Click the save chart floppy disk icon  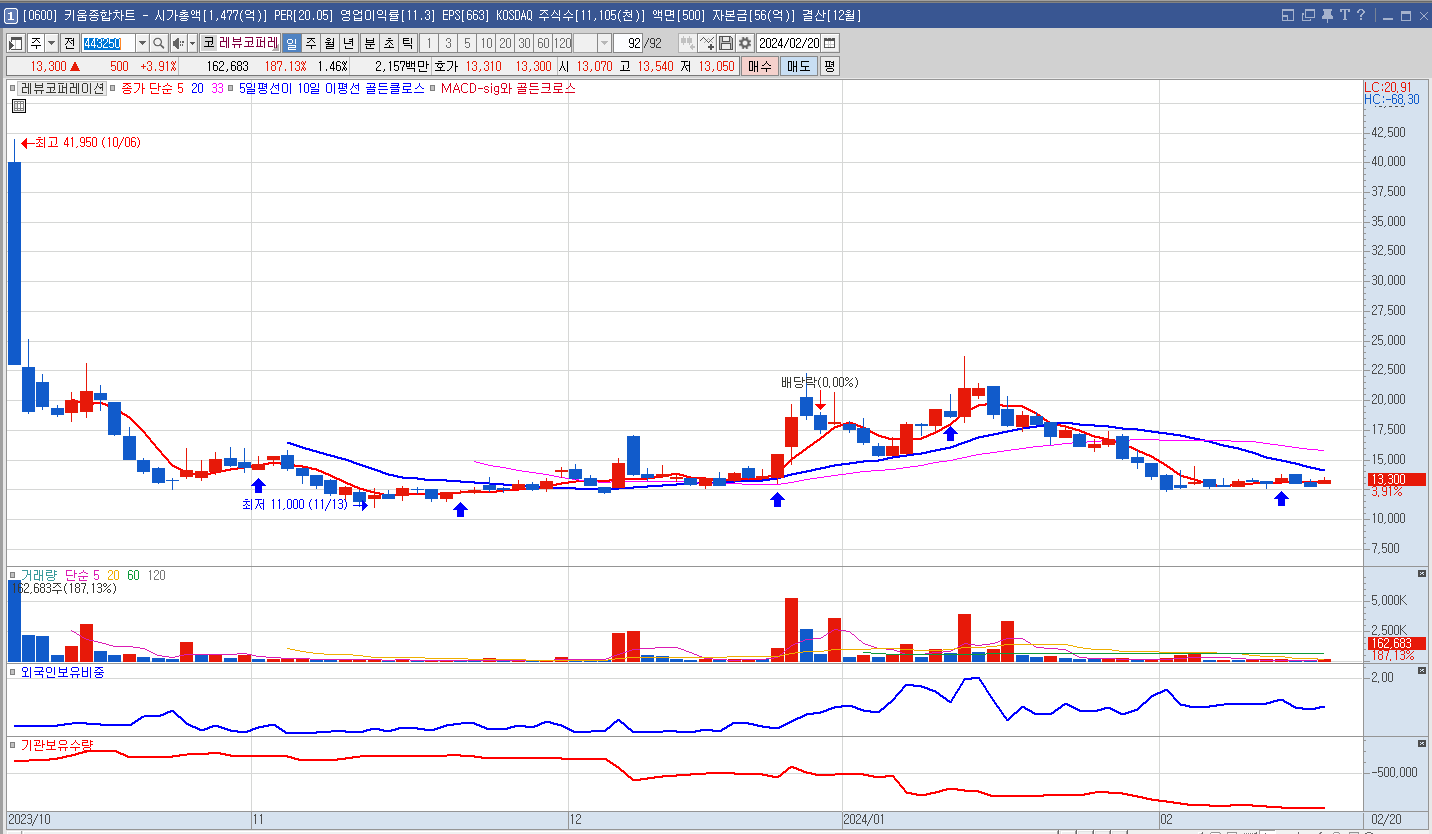(726, 43)
